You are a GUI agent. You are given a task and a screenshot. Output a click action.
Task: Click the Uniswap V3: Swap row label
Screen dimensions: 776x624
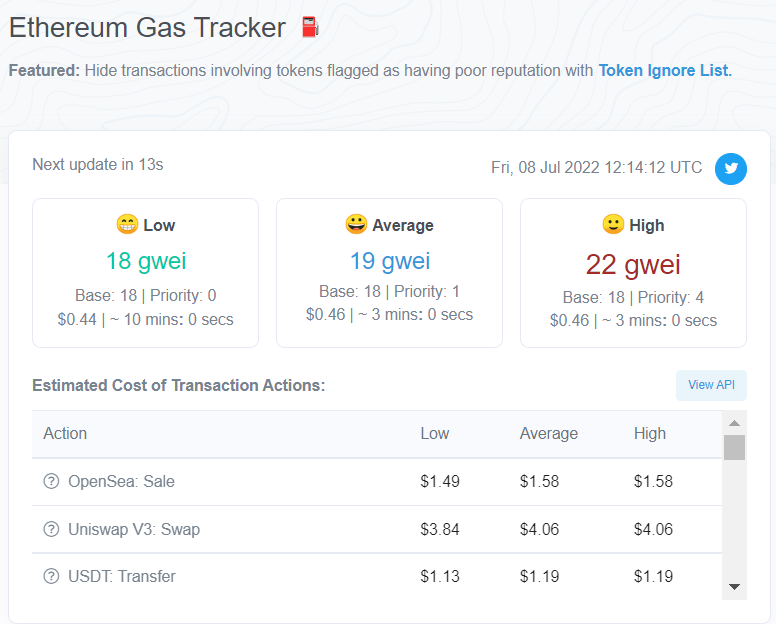pyautogui.click(x=134, y=529)
